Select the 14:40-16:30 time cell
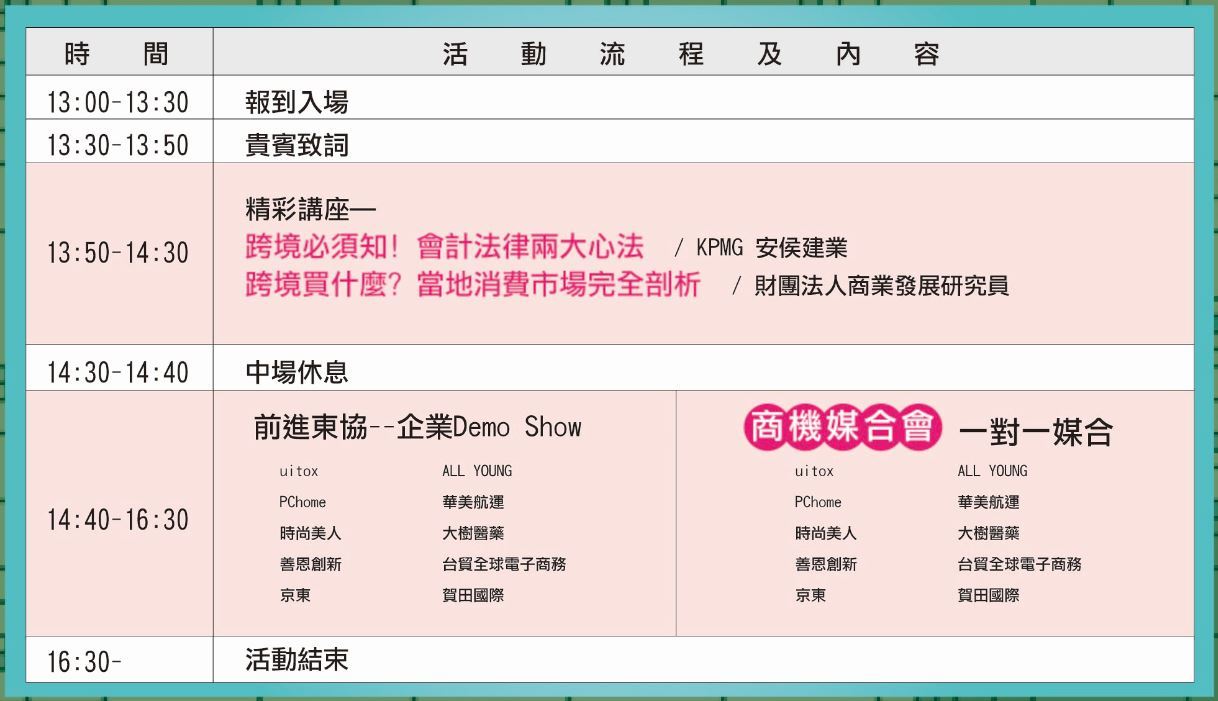The width and height of the screenshot is (1218, 701). [118, 520]
